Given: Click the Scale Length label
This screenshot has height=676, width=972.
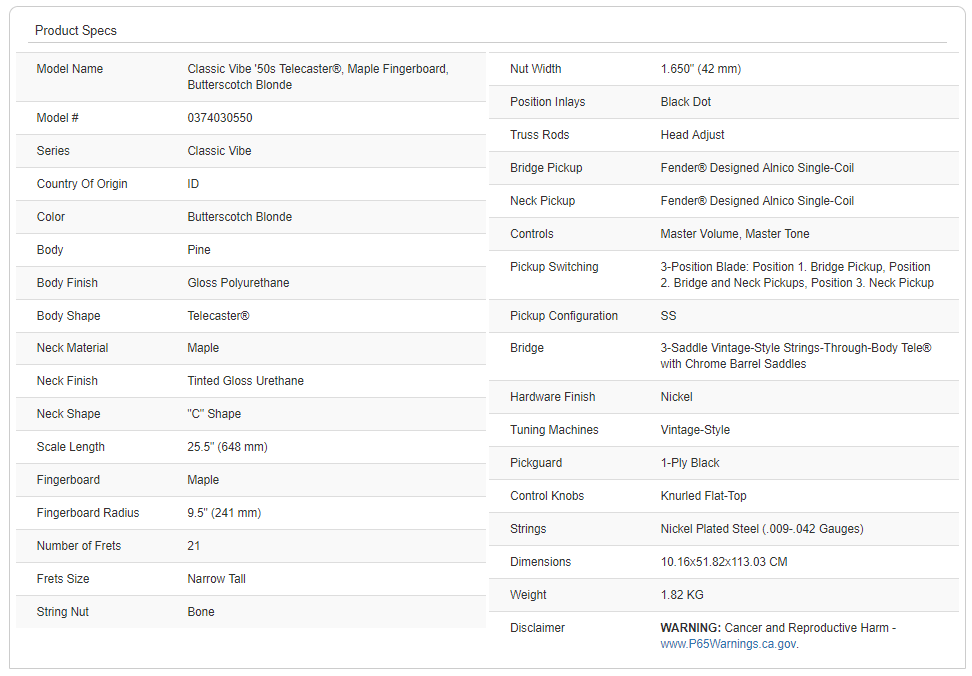Looking at the screenshot, I should tap(71, 447).
